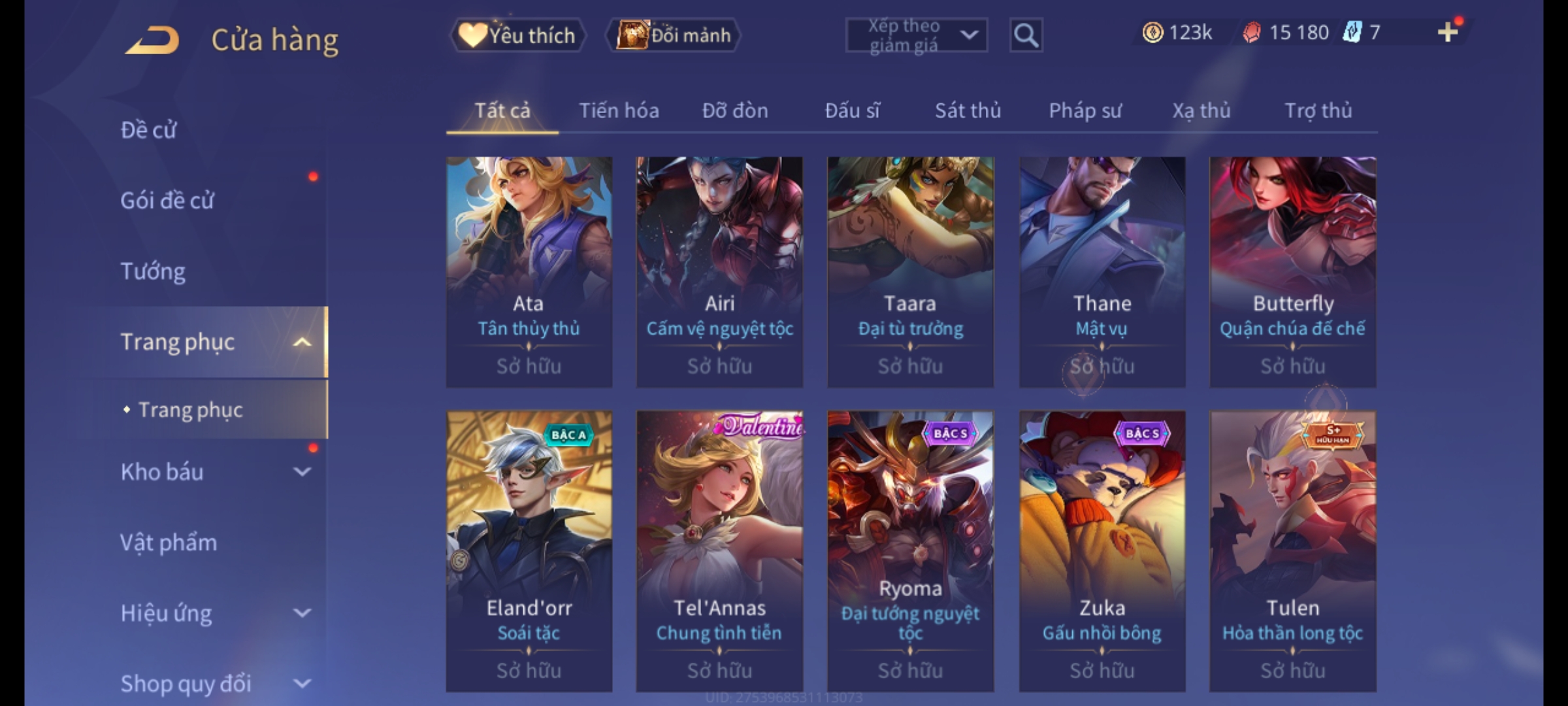This screenshot has height=706, width=1568.
Task: Expand Shop quy đổi section
Action: tap(302, 683)
